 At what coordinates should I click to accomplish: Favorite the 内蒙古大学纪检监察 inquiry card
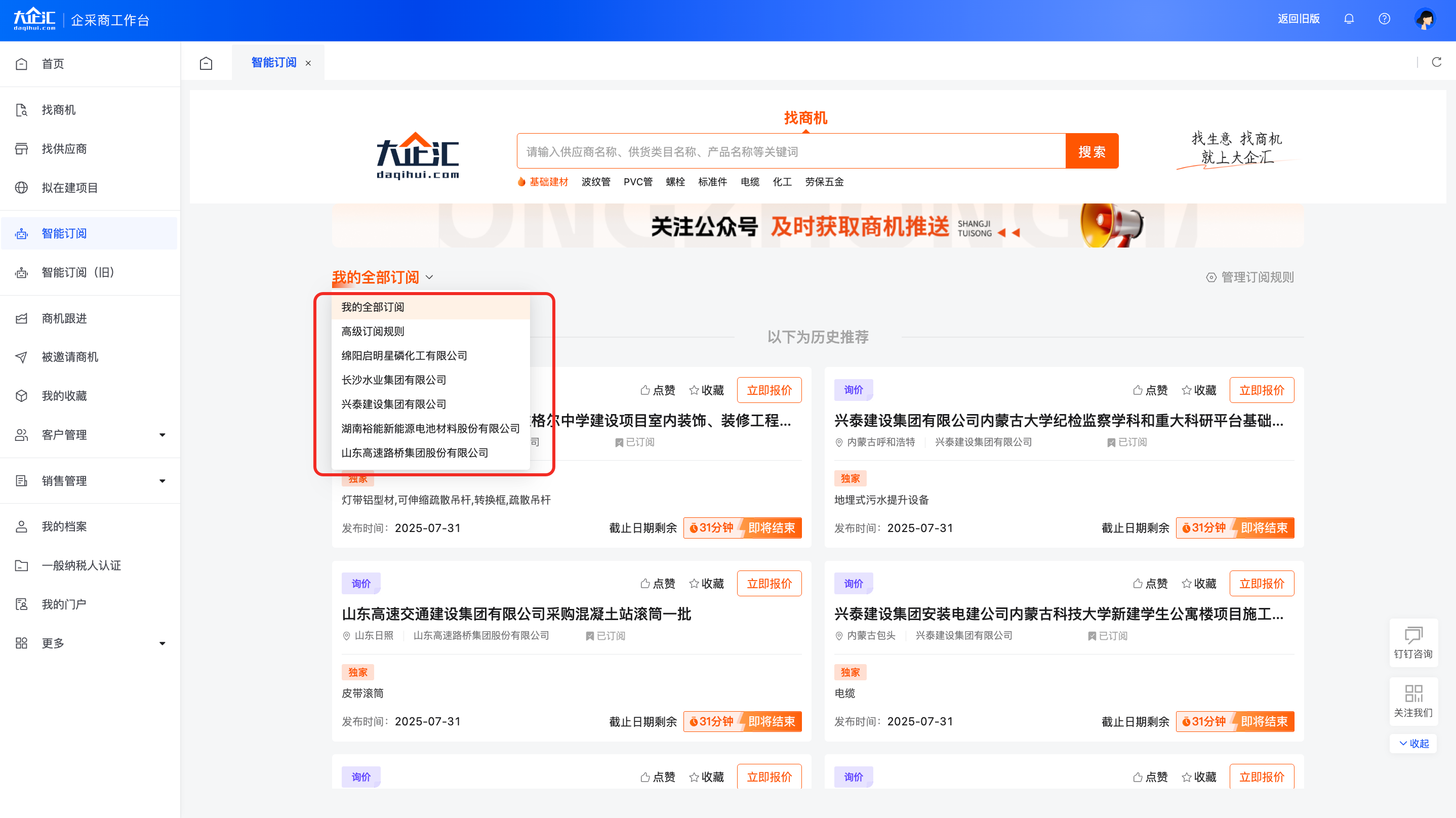click(1199, 390)
